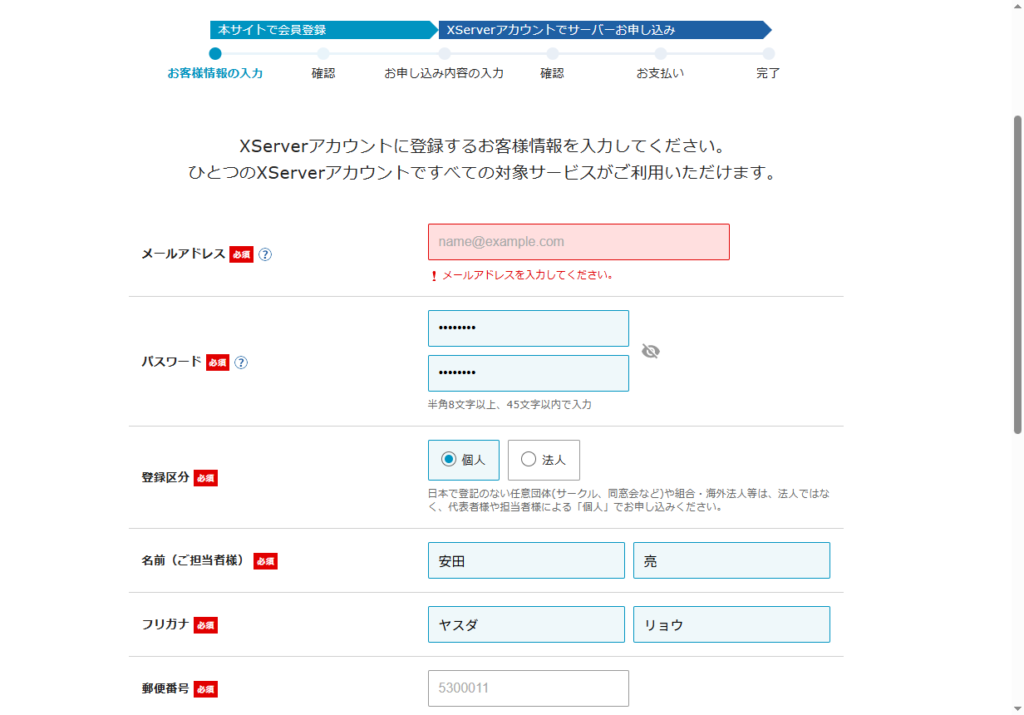Click the first password field

528,328
